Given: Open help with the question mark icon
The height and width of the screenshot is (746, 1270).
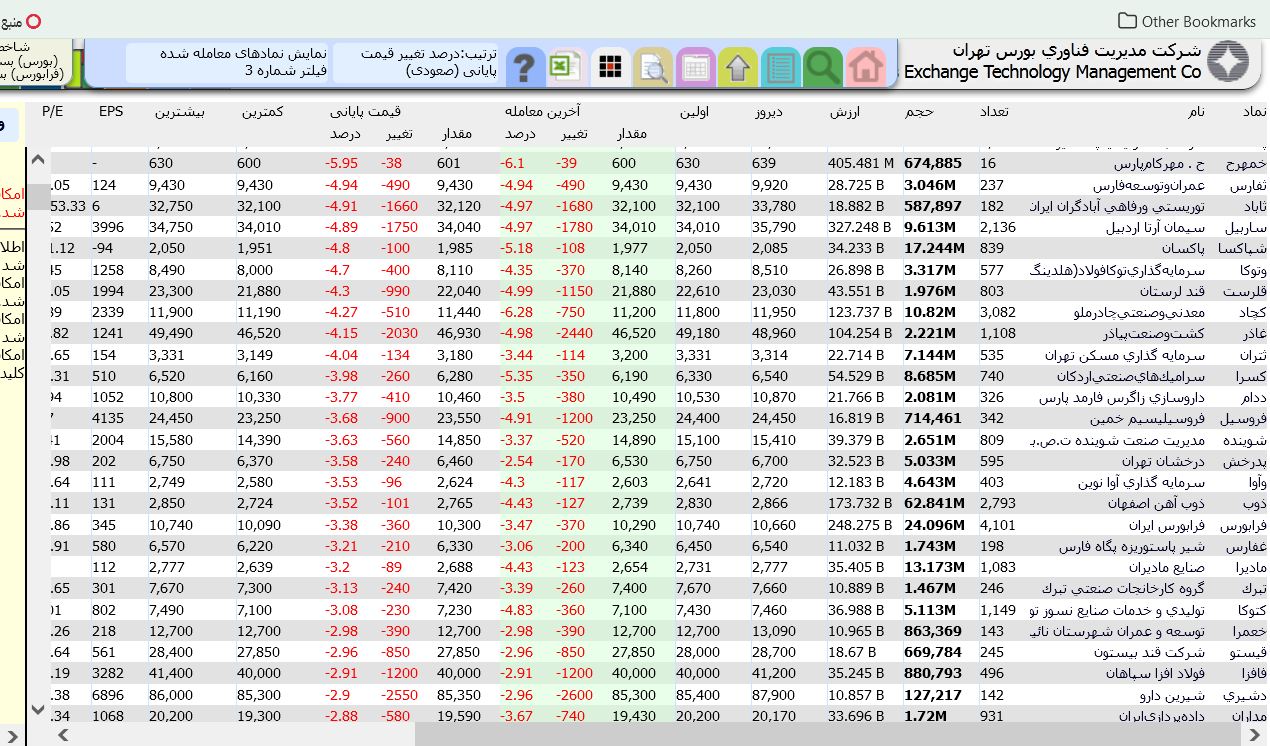Looking at the screenshot, I should tap(525, 67).
